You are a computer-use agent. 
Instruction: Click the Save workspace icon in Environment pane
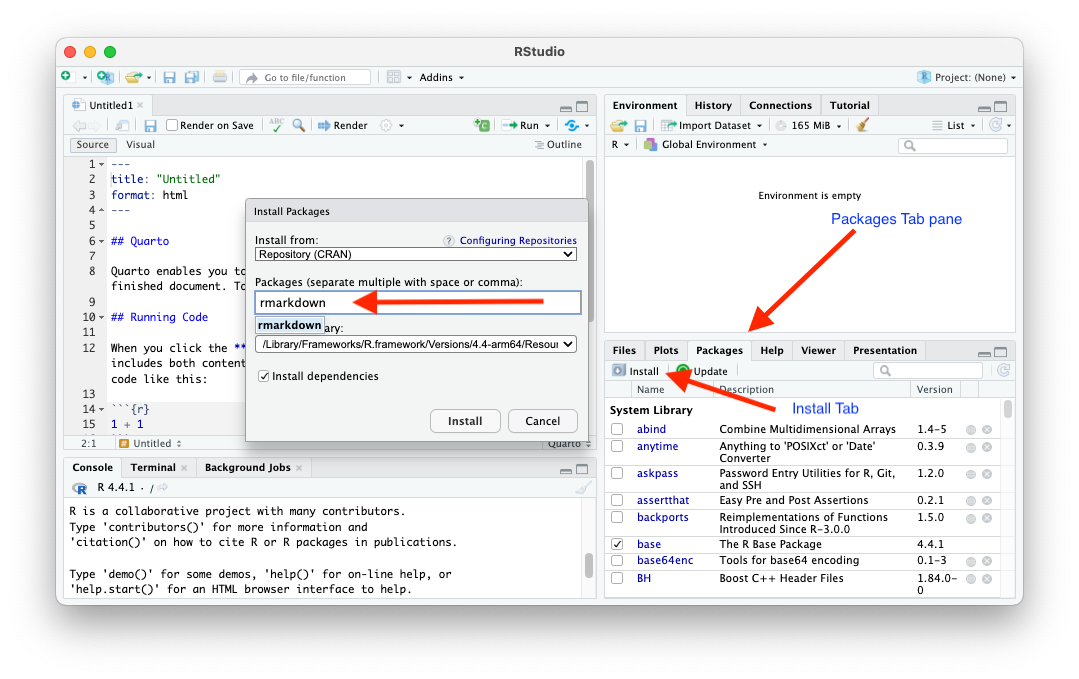click(640, 125)
